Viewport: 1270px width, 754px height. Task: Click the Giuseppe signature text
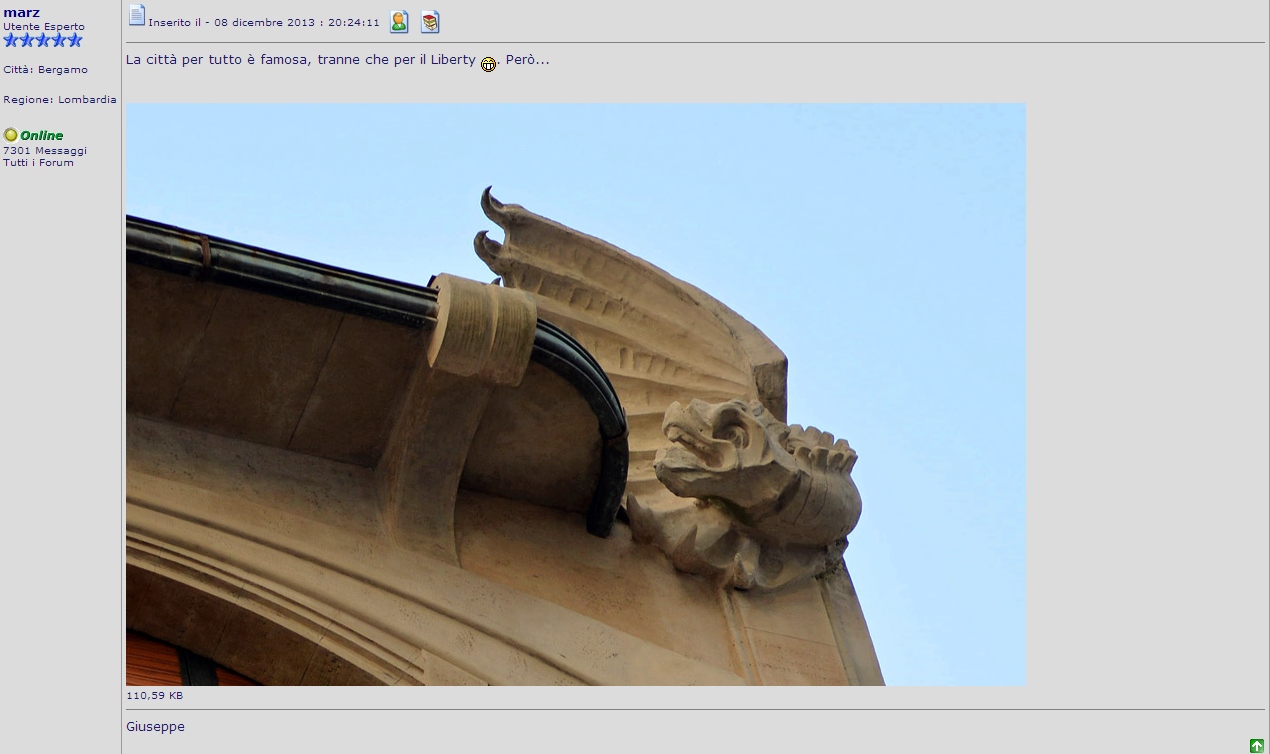click(x=155, y=727)
